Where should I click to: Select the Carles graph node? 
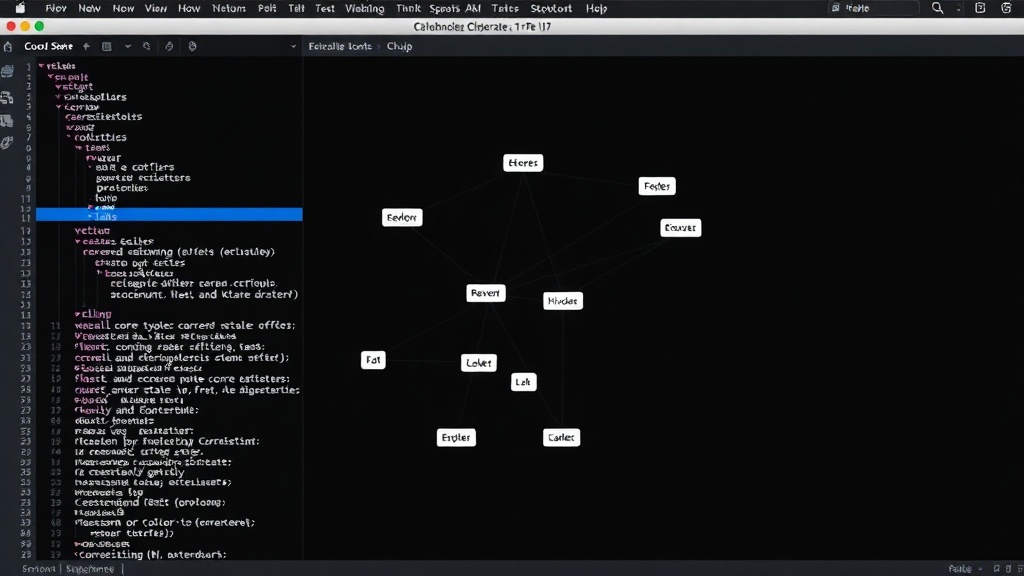pos(561,438)
